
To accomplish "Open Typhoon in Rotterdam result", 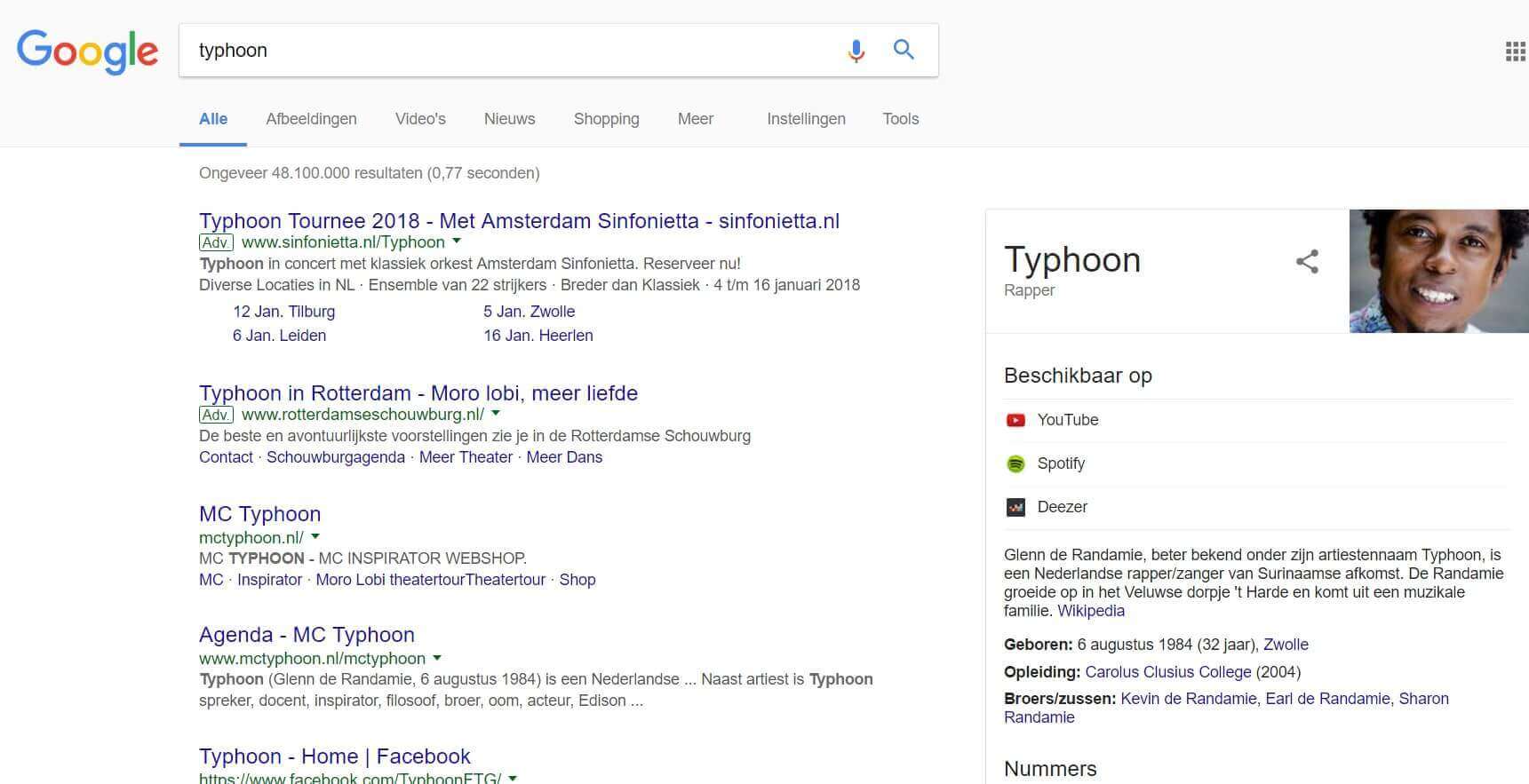I will click(x=418, y=392).
